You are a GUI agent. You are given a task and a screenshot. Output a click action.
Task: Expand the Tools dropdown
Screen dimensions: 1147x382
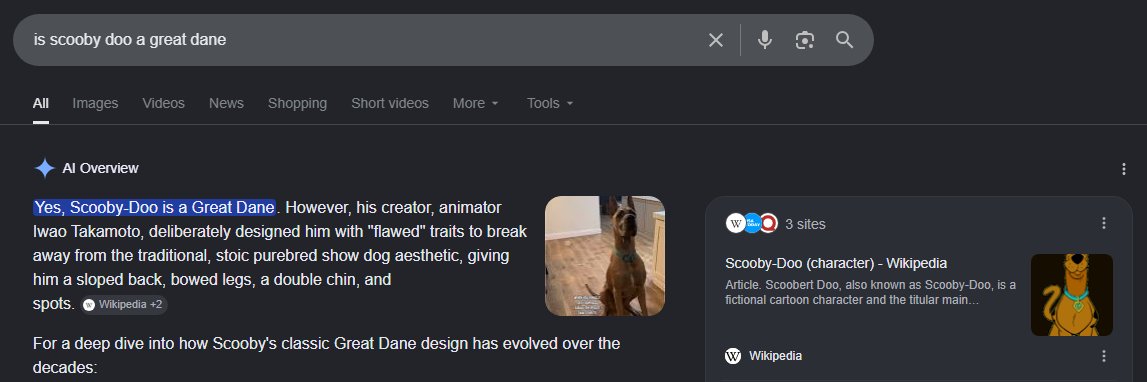click(550, 103)
